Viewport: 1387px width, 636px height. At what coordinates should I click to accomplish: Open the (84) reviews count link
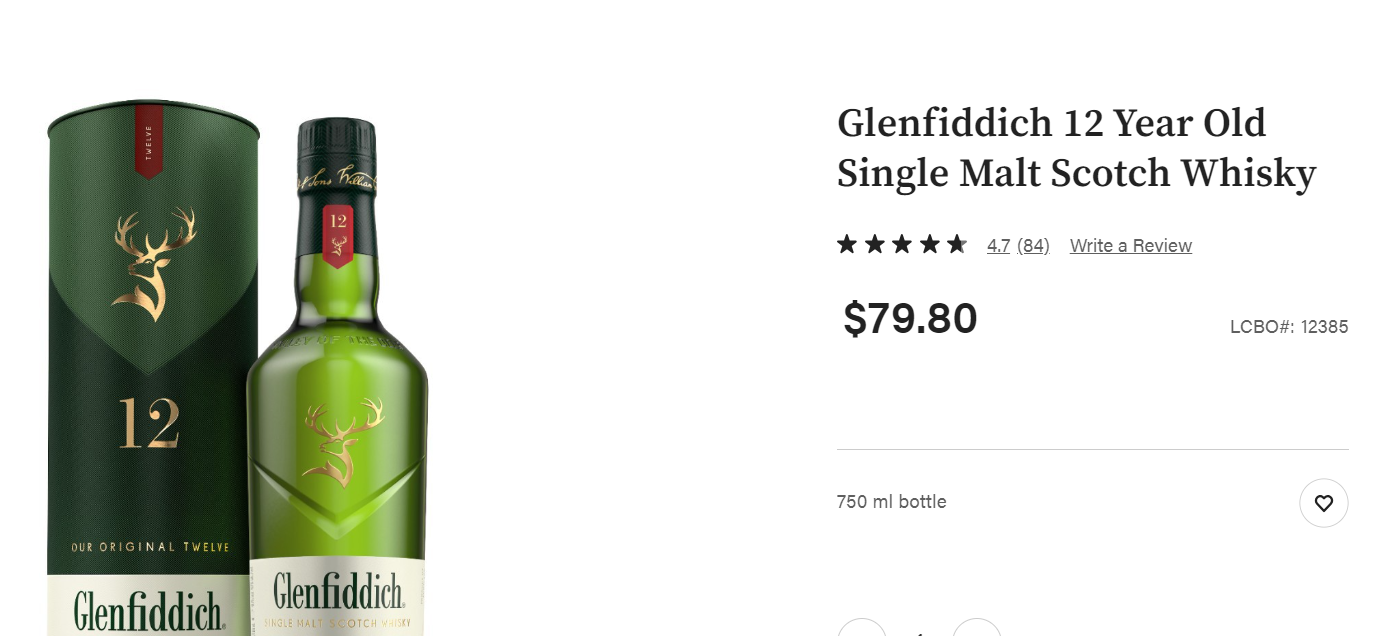1033,246
